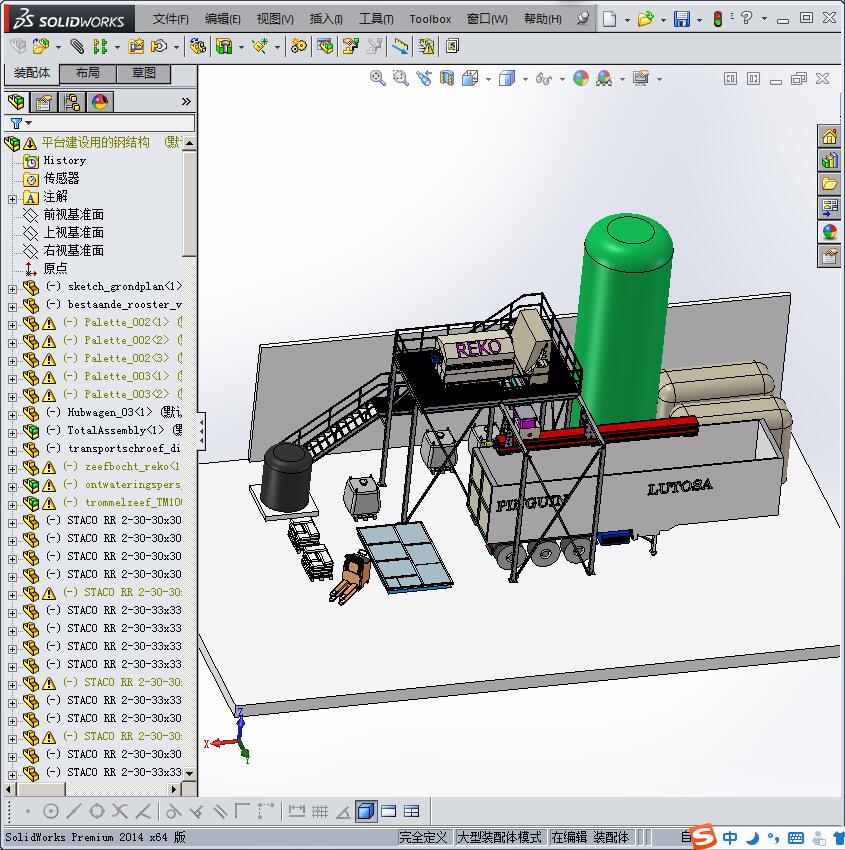Open the 工具 (Tools) menu

pos(376,19)
